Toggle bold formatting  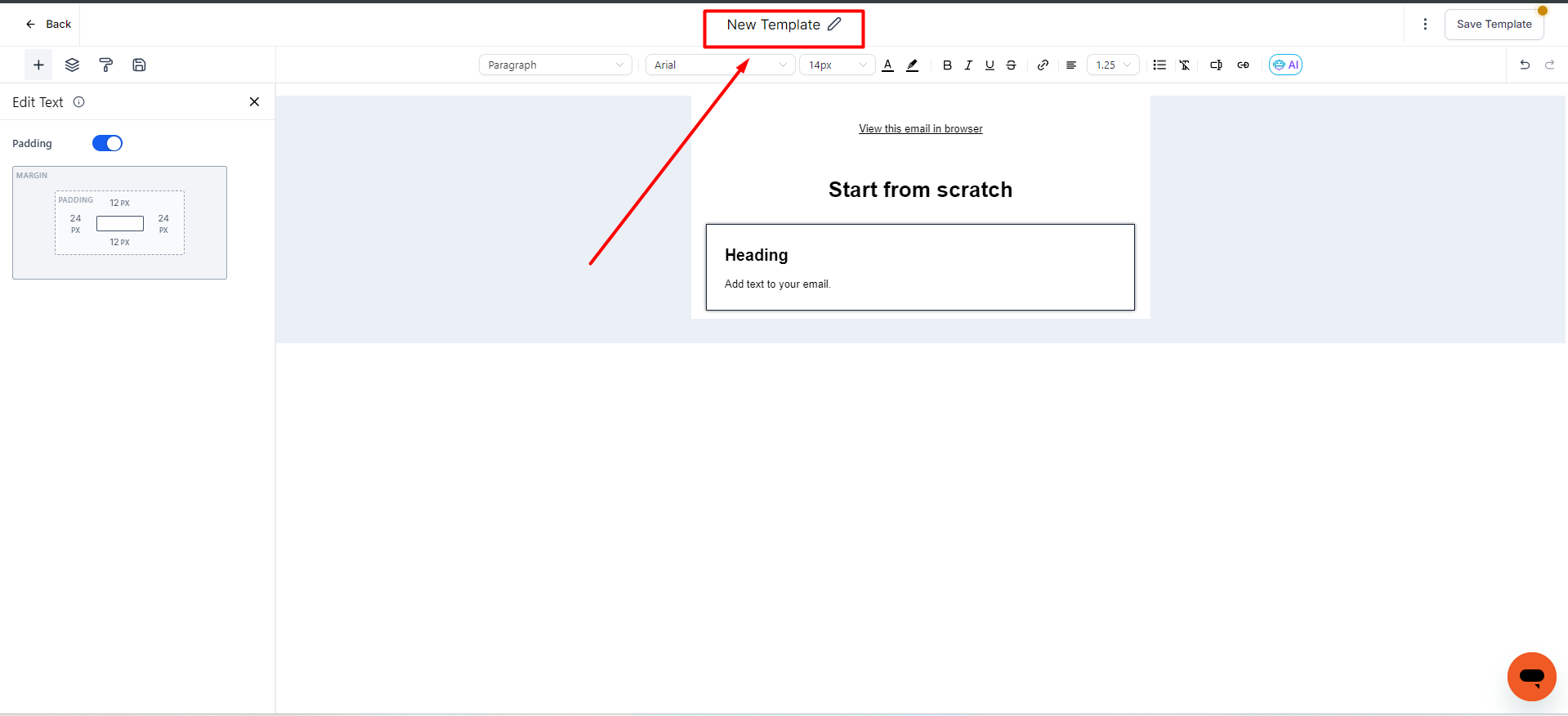click(947, 65)
